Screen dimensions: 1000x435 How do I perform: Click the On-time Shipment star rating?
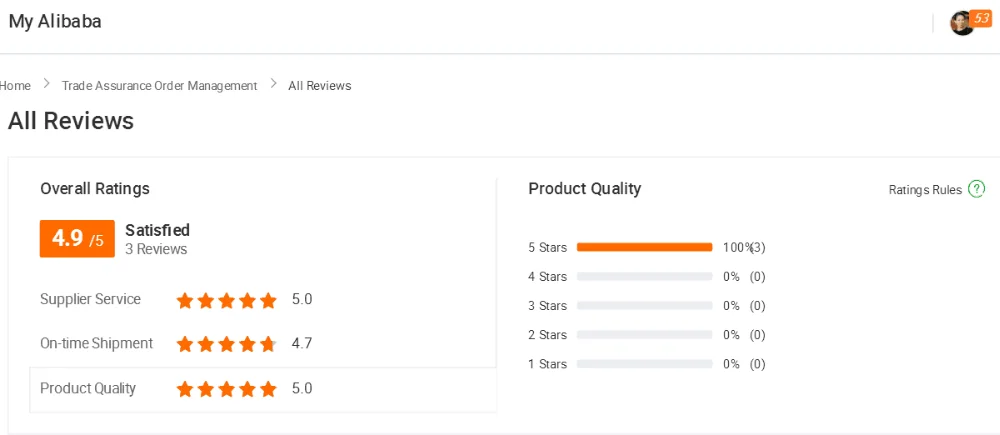pyautogui.click(x=227, y=344)
